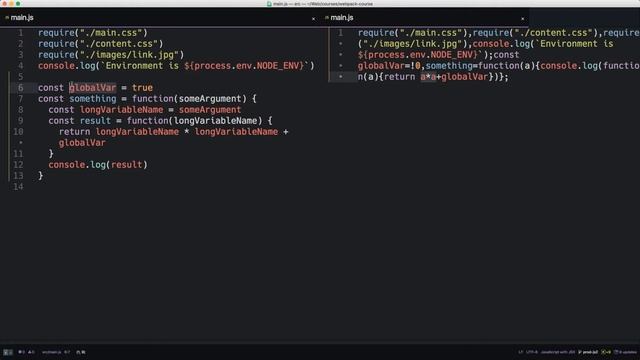
Task: Click 'result' variable on line 9
Action: tap(95, 121)
